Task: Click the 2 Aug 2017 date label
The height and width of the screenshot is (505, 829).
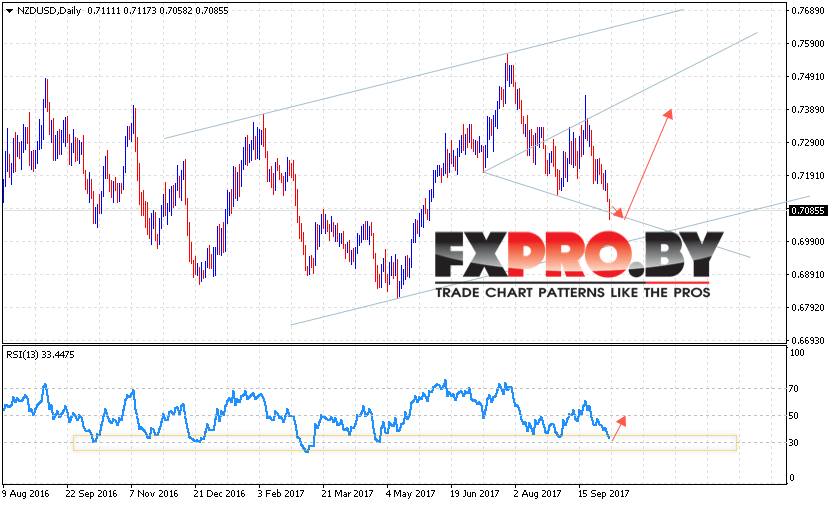Action: pyautogui.click(x=538, y=494)
